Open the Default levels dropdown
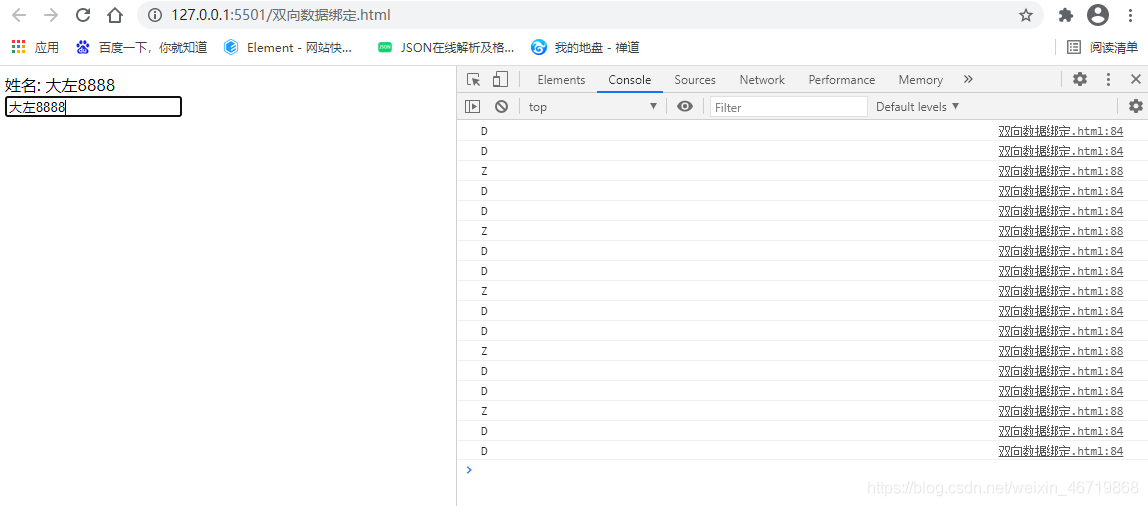The width and height of the screenshot is (1148, 506). [917, 107]
